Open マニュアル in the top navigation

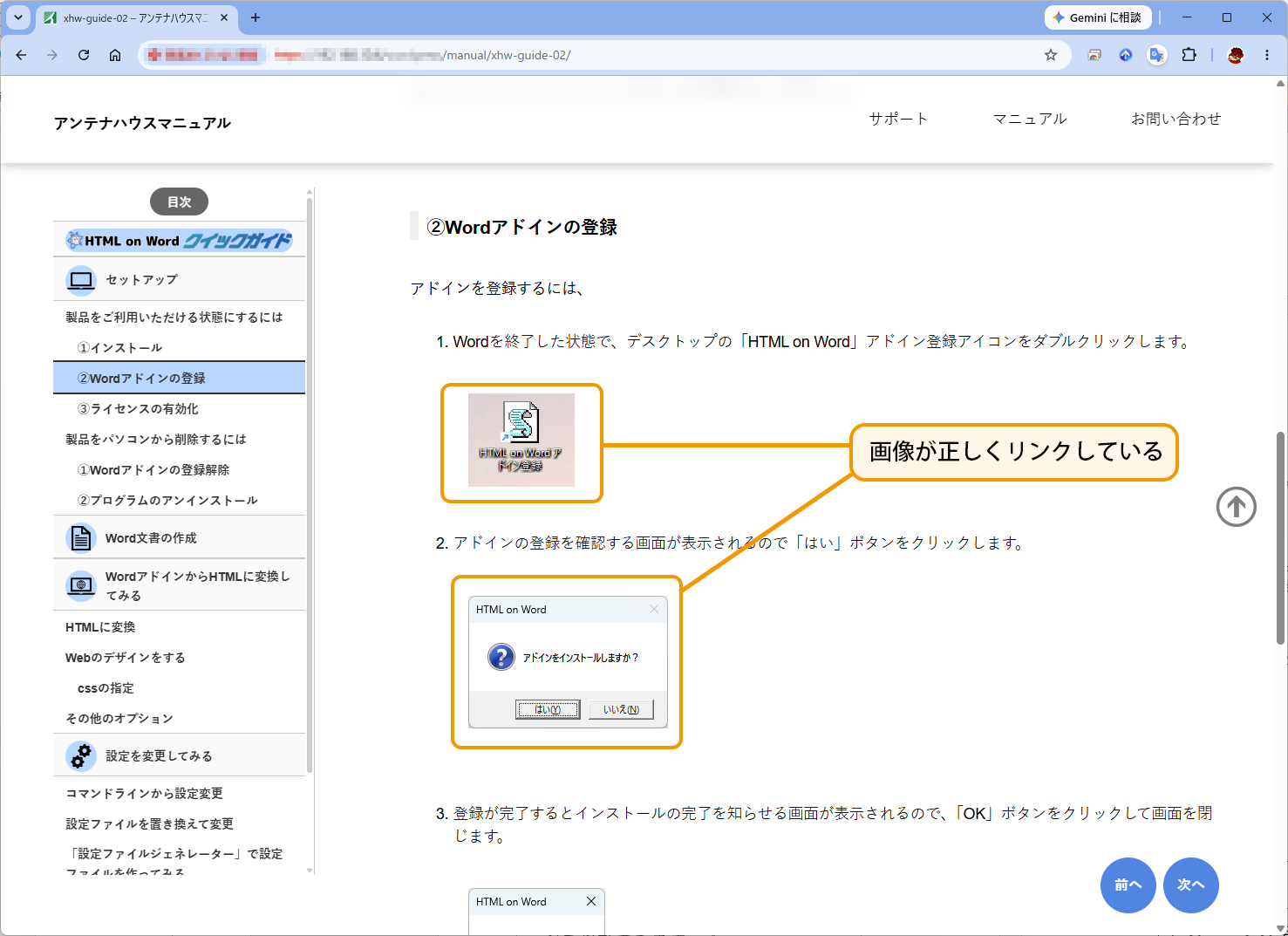[1030, 119]
